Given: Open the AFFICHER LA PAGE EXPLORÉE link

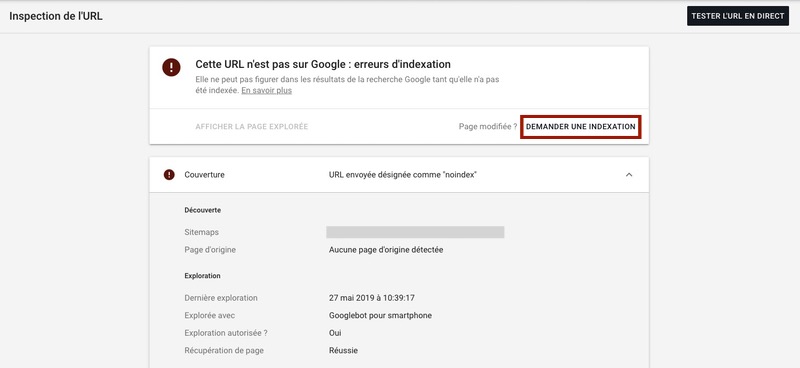Looking at the screenshot, I should point(252,127).
